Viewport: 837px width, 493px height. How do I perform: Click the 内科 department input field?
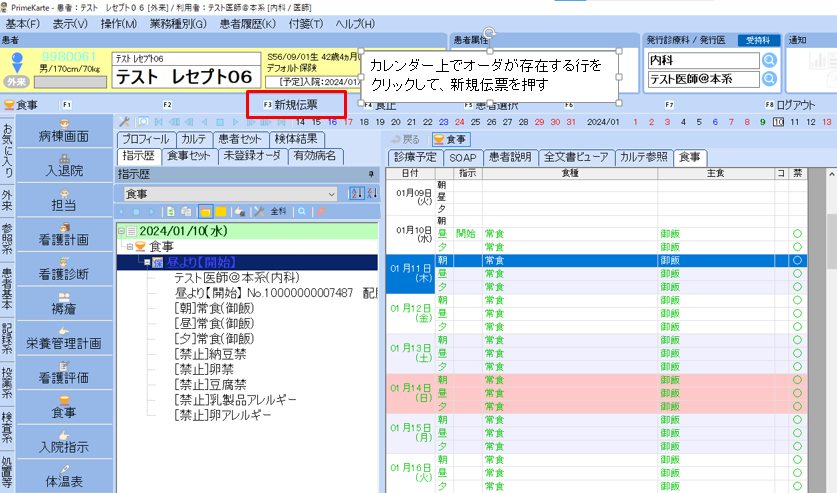click(704, 60)
